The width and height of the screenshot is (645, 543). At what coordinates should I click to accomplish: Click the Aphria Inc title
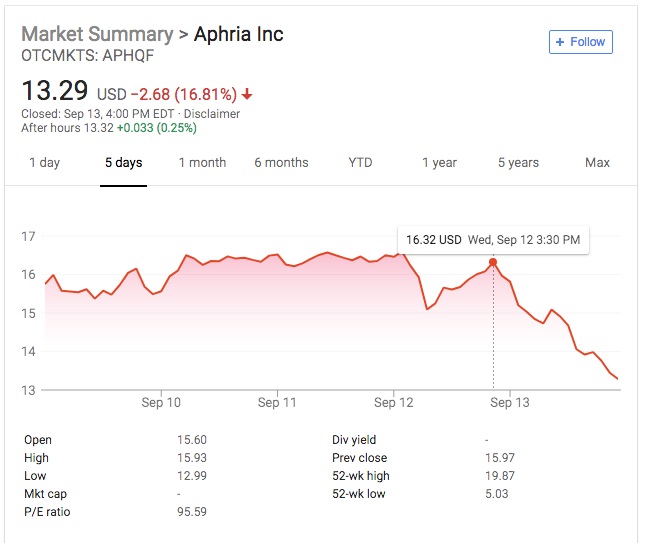[x=238, y=34]
